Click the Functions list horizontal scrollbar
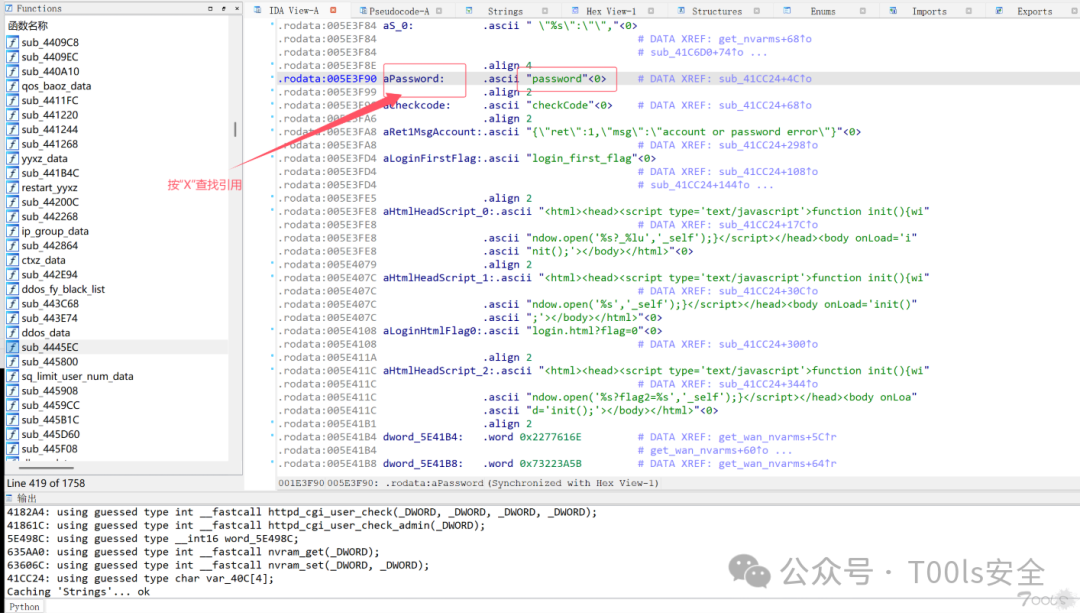 [46, 468]
